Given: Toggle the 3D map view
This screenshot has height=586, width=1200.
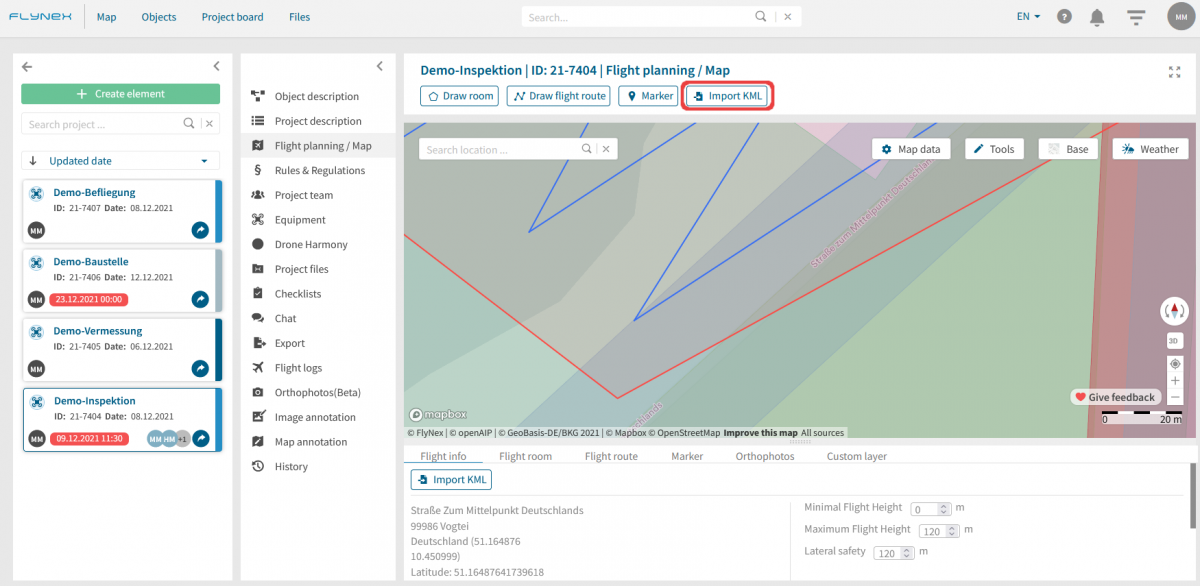Looking at the screenshot, I should [x=1174, y=341].
